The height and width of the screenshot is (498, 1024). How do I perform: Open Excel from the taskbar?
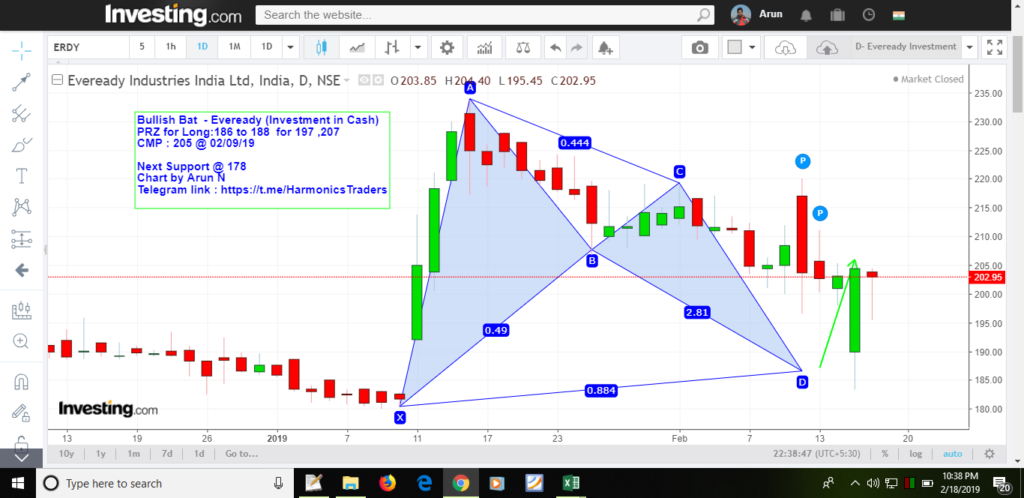(571, 483)
